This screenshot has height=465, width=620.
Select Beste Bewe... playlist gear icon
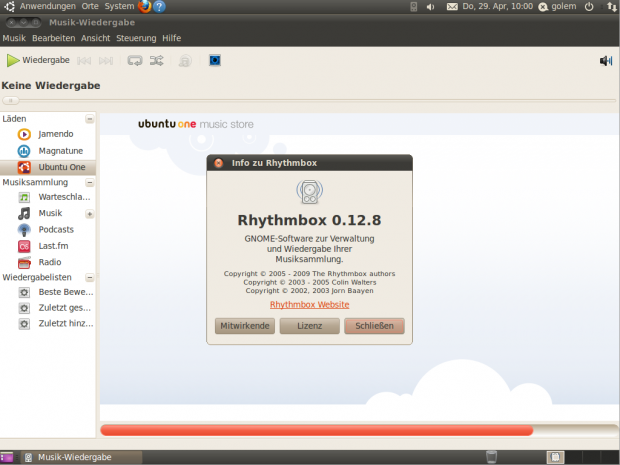[24, 293]
